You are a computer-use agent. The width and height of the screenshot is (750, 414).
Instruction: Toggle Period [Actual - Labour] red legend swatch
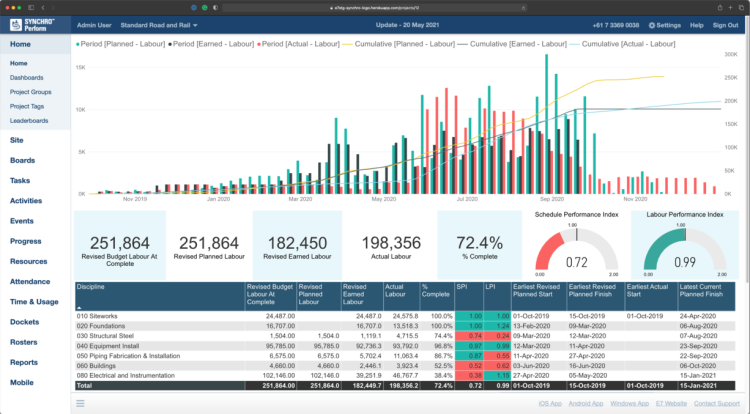point(258,45)
